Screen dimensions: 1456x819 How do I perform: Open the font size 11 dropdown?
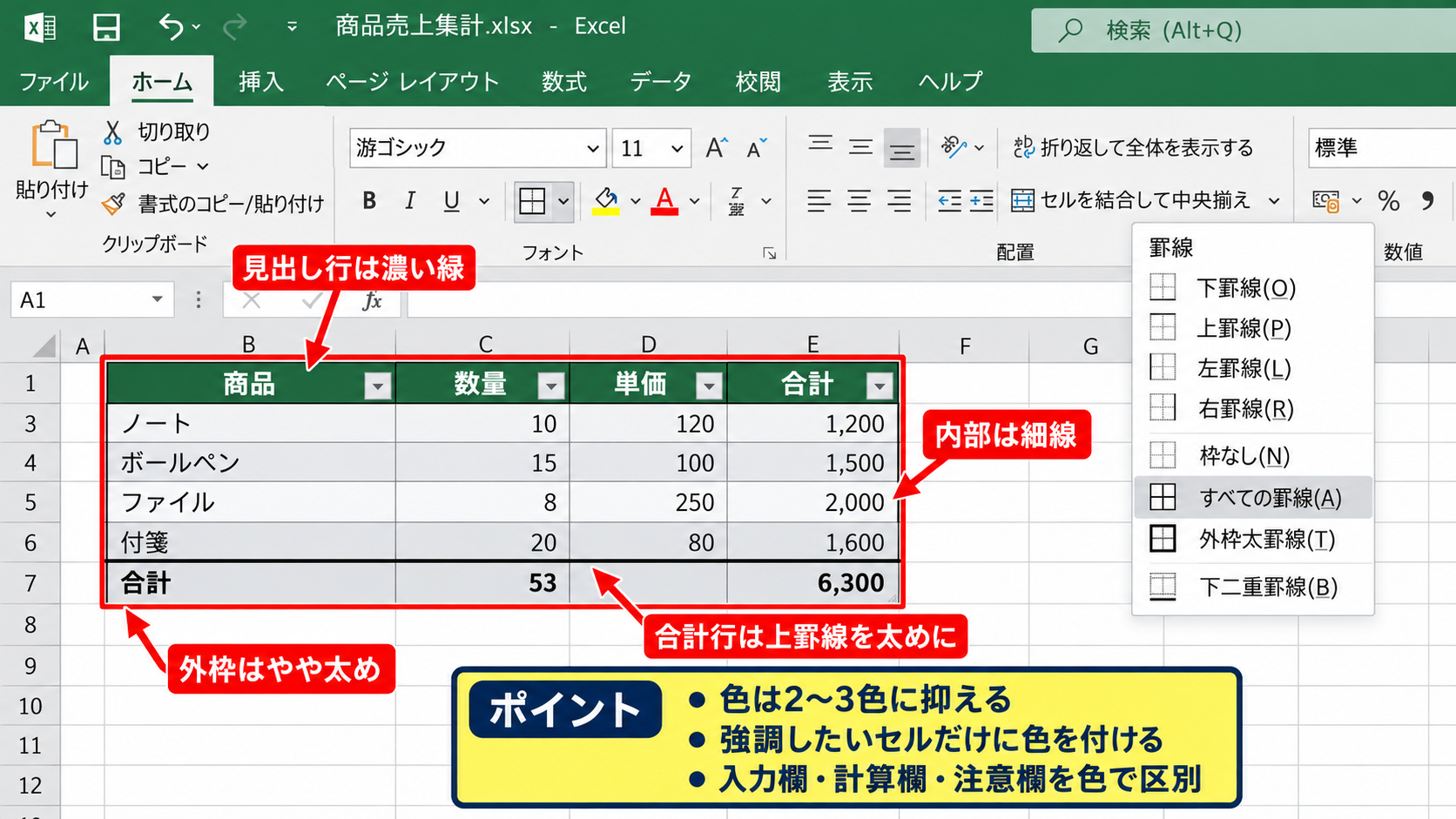pos(677,148)
